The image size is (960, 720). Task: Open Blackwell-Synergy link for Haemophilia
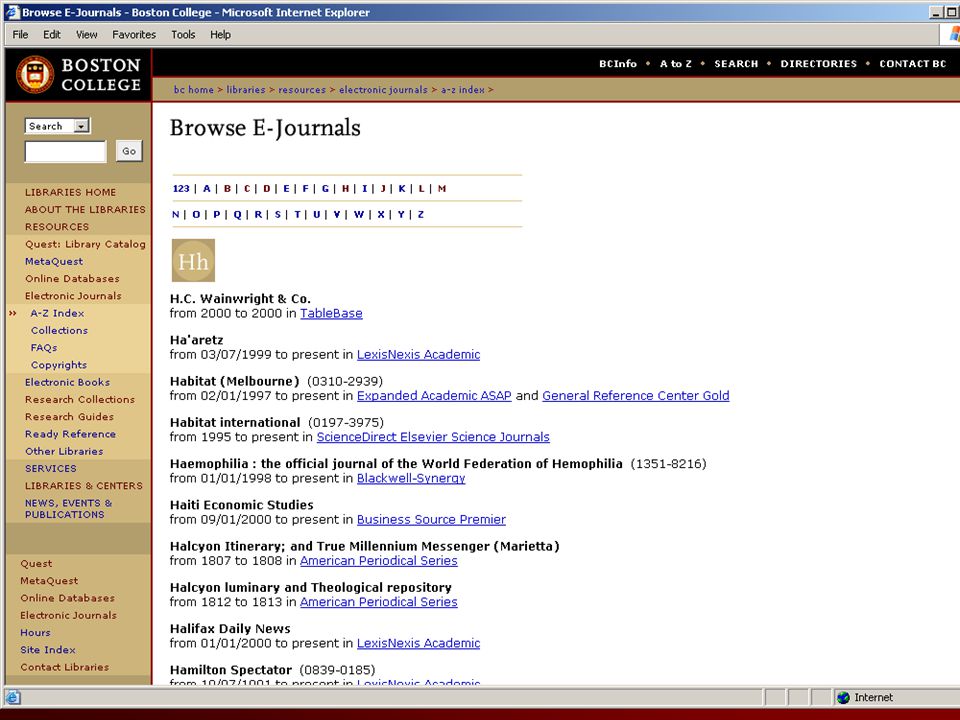(x=411, y=478)
